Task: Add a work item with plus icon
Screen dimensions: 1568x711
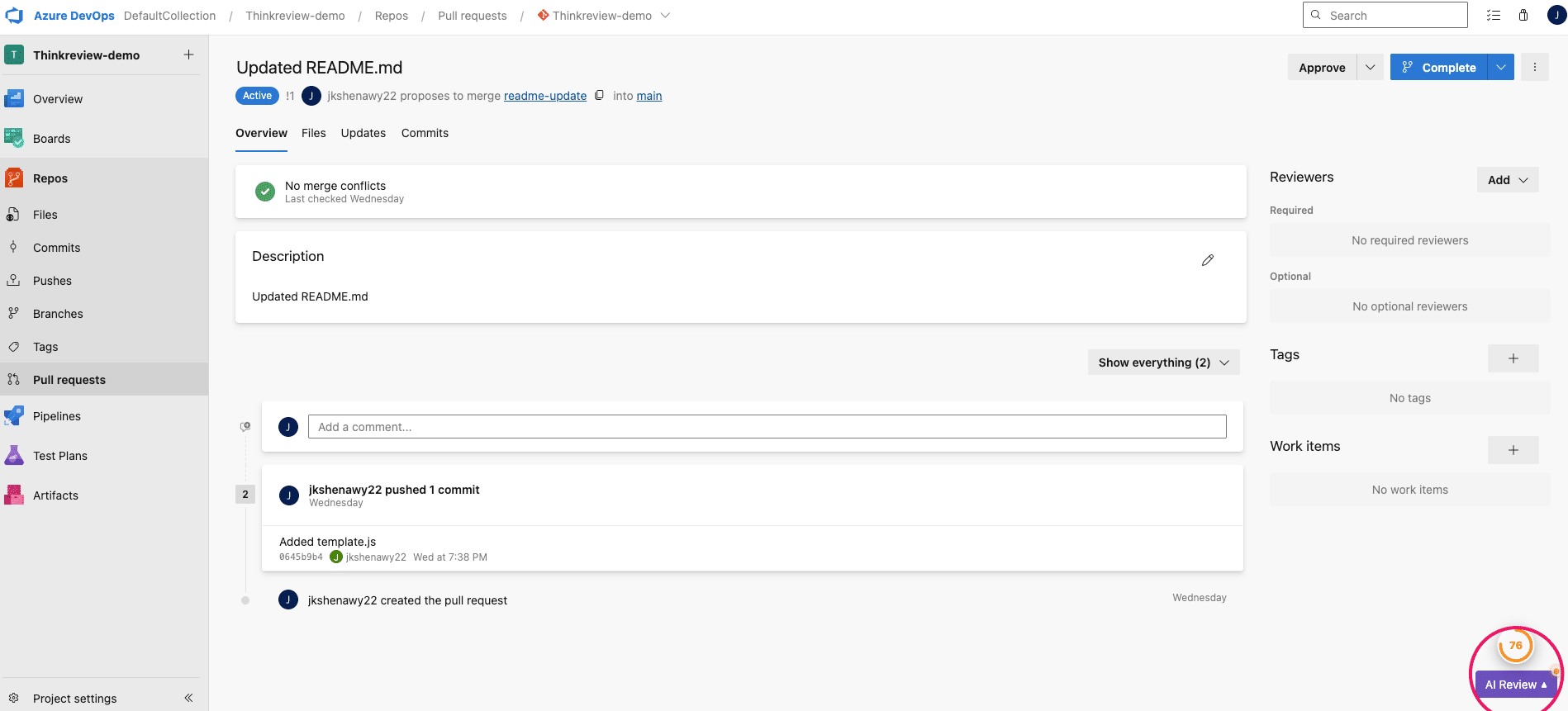Action: coord(1513,450)
